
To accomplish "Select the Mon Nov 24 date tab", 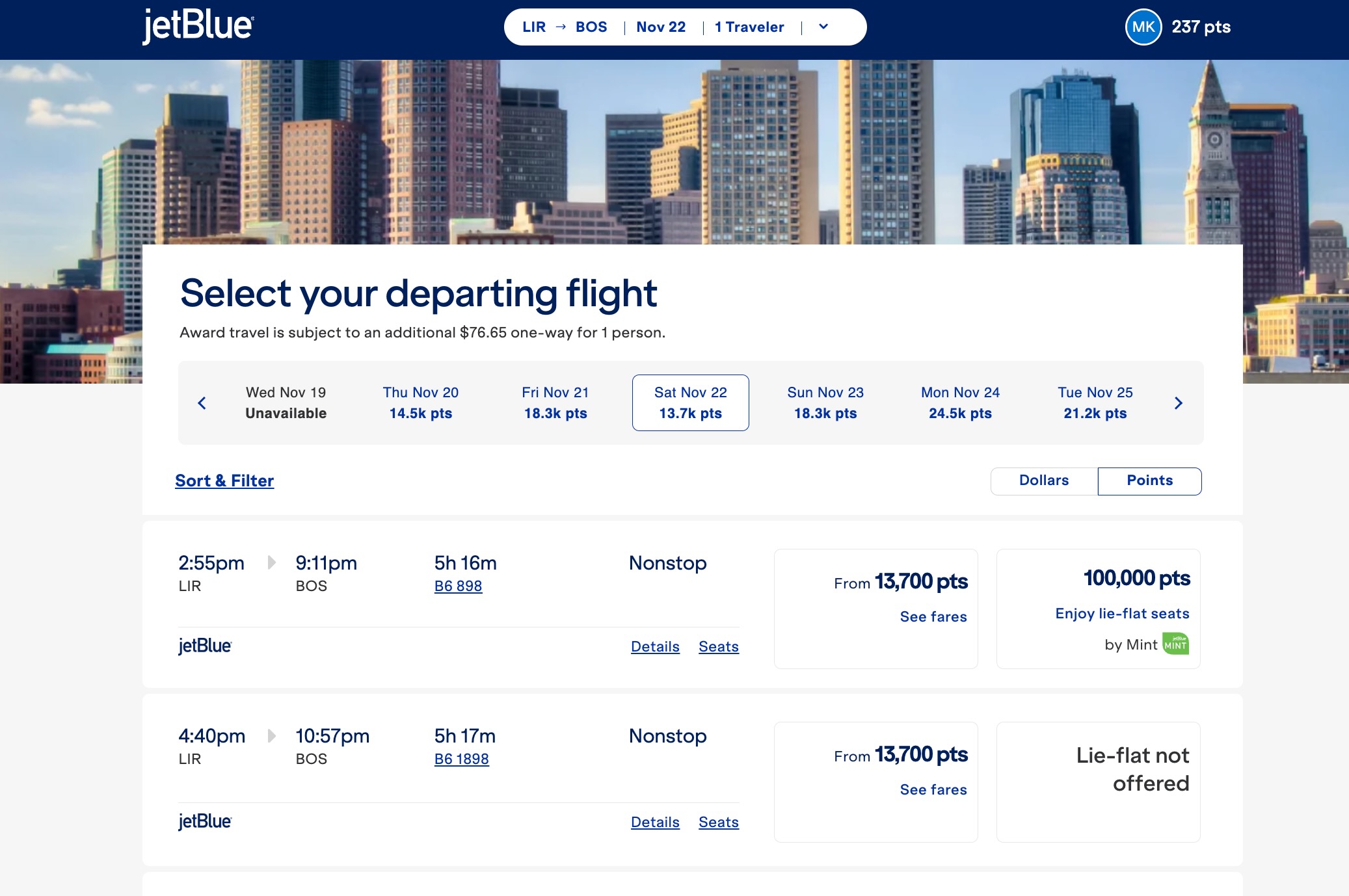I will point(960,402).
